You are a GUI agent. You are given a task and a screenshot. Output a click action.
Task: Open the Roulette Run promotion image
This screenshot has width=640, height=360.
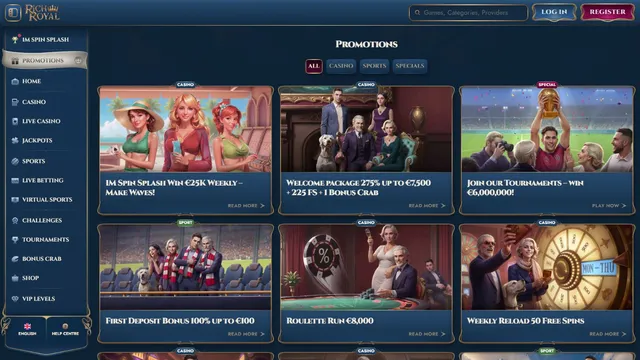click(x=366, y=267)
